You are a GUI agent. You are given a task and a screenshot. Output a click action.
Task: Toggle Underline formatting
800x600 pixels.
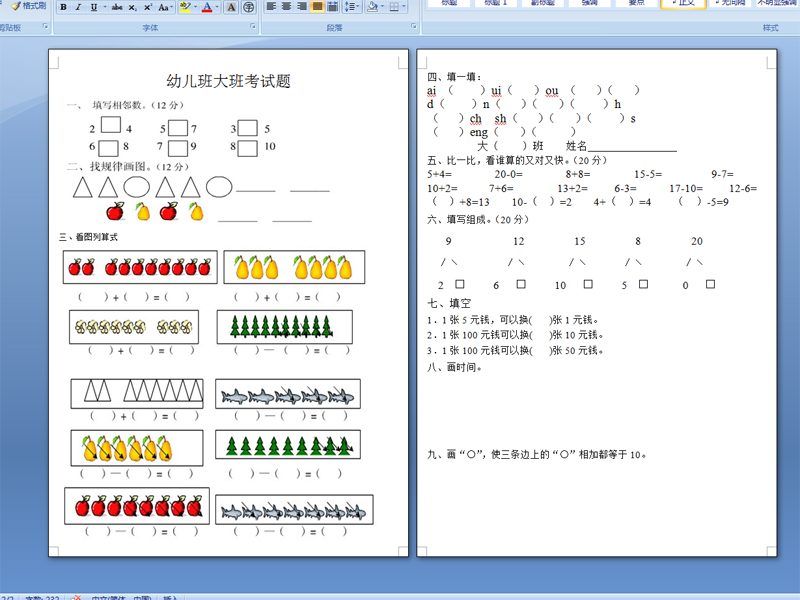click(x=93, y=7)
